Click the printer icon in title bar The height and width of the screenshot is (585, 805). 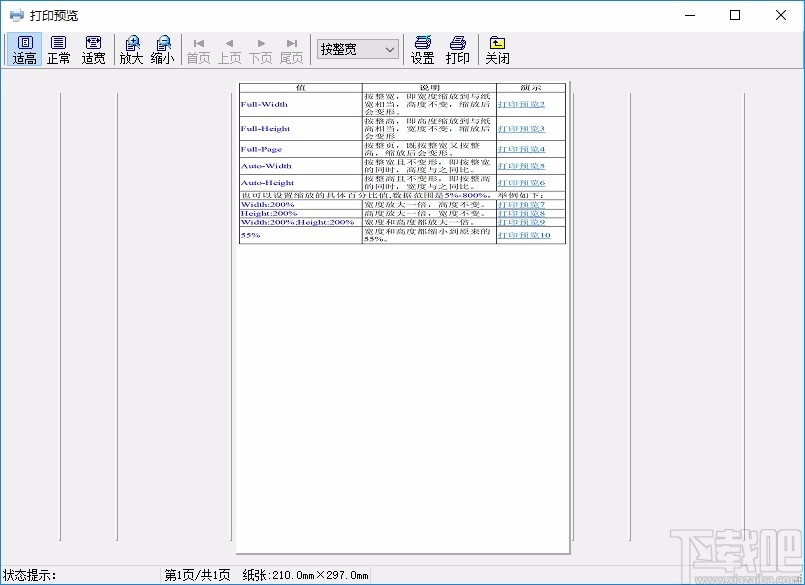click(16, 15)
